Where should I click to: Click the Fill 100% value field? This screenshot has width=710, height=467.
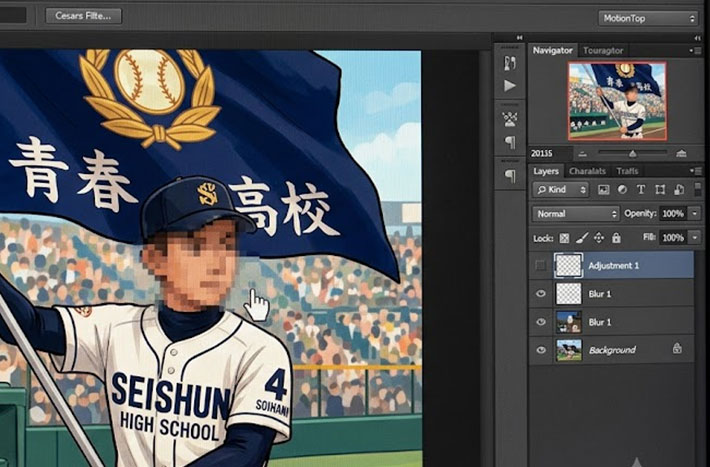pos(672,238)
